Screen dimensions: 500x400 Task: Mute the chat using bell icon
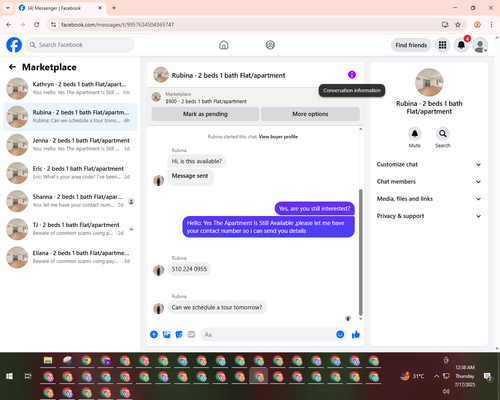coord(414,134)
